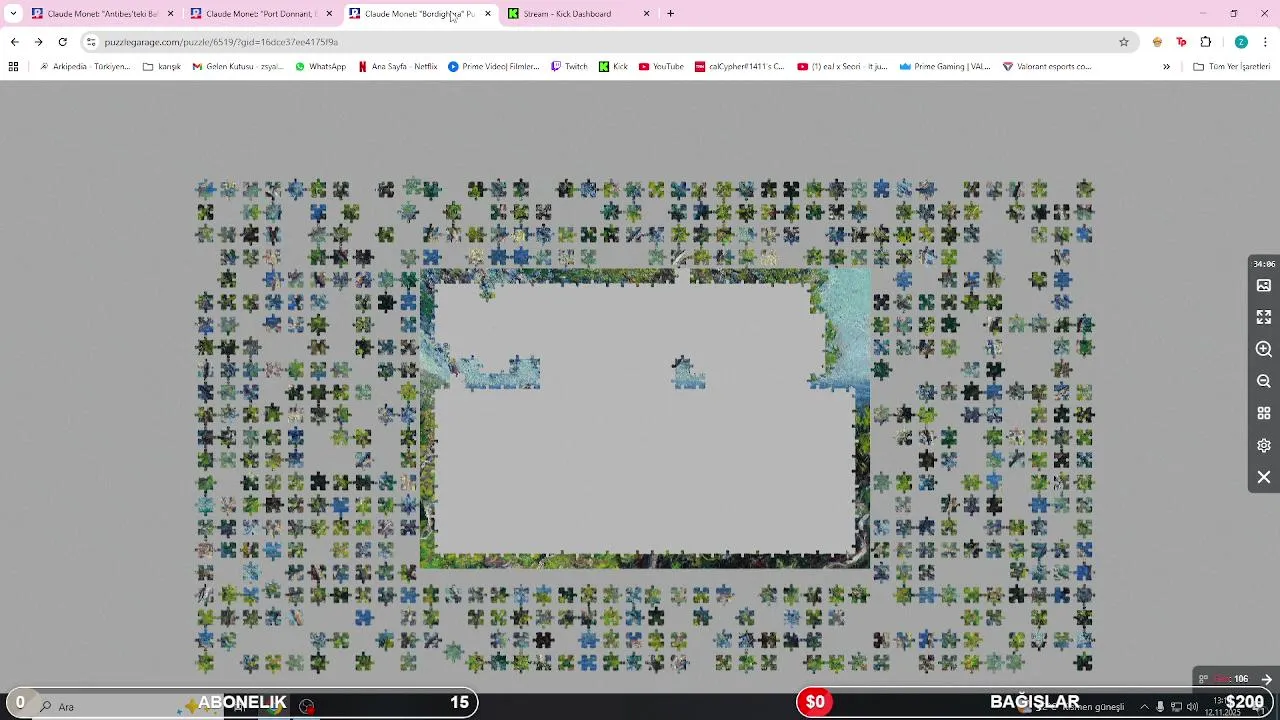
Task: Switch to the "Port Donnant" Claude Monet tab
Action: click(260, 14)
